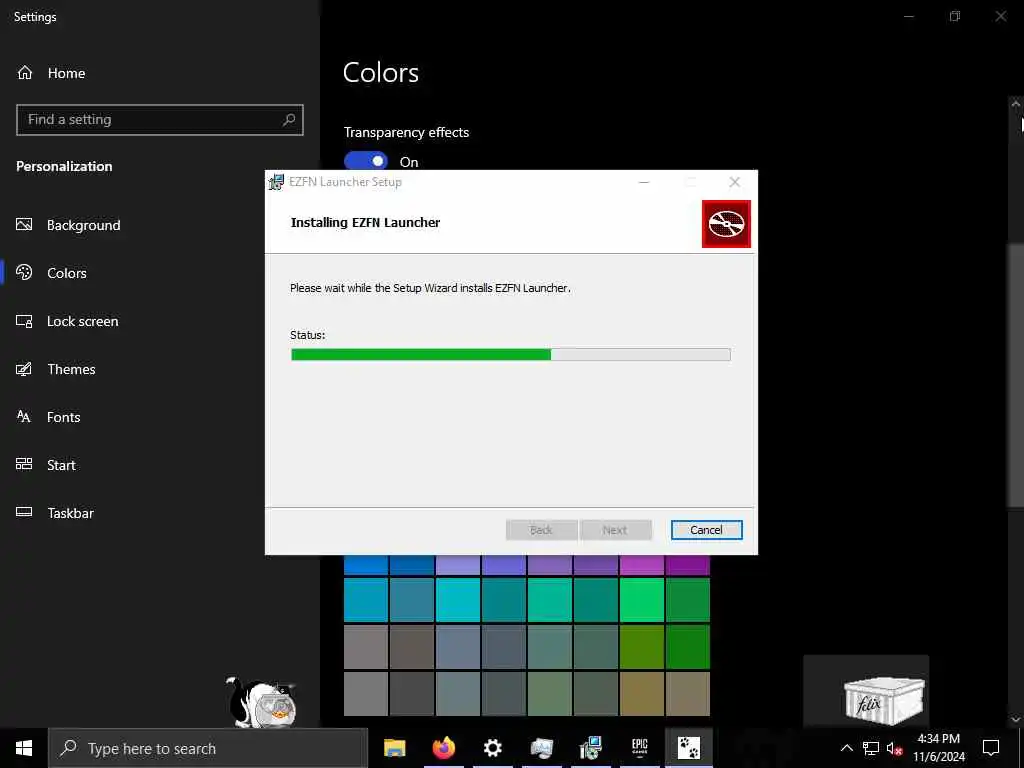Open Start personalization settings
Image resolution: width=1024 pixels, height=768 pixels.
61,465
